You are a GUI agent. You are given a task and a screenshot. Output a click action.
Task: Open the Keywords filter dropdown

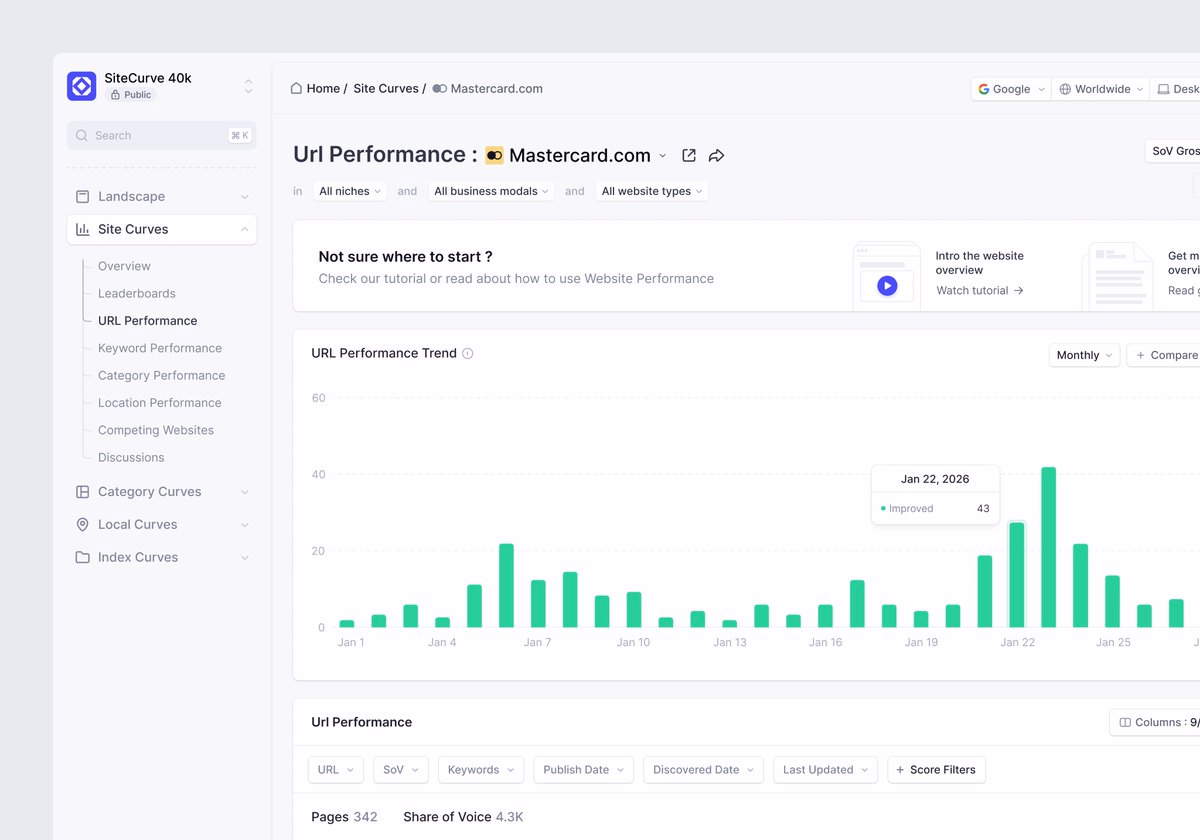pyautogui.click(x=481, y=770)
